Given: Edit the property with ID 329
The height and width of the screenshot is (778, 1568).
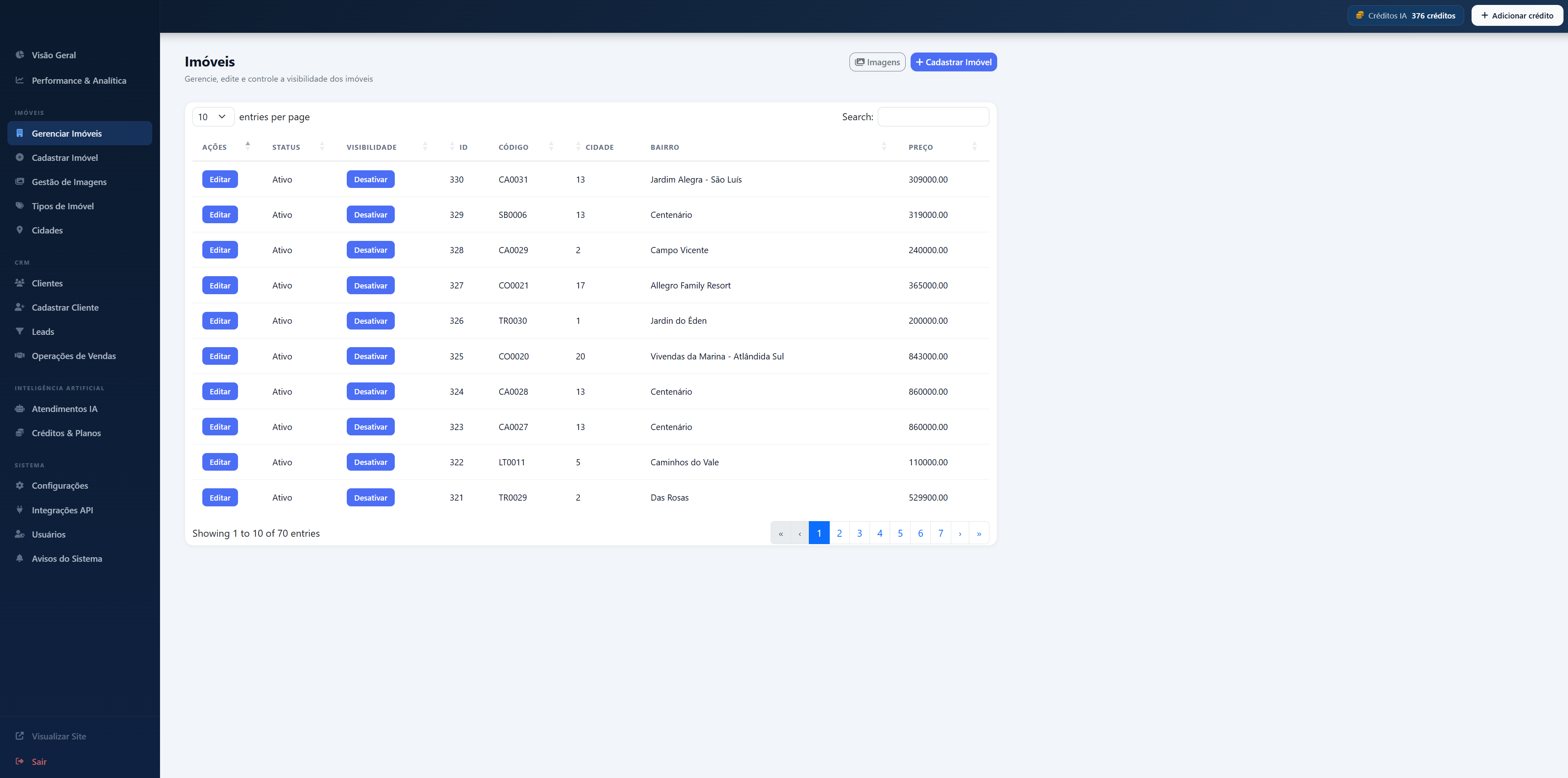Looking at the screenshot, I should (220, 215).
